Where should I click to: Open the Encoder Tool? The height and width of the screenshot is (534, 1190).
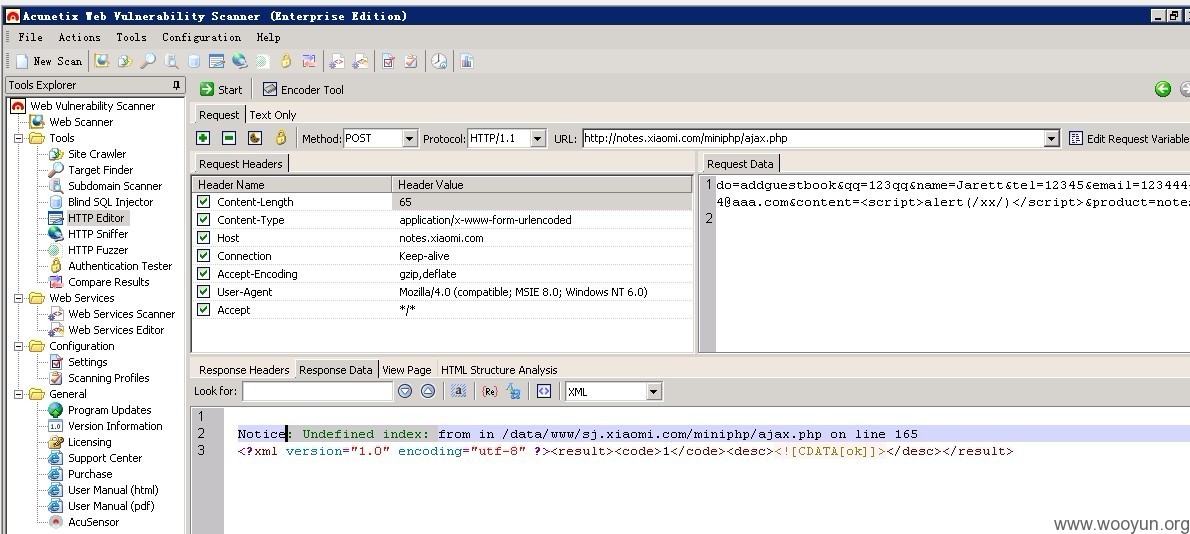point(303,90)
